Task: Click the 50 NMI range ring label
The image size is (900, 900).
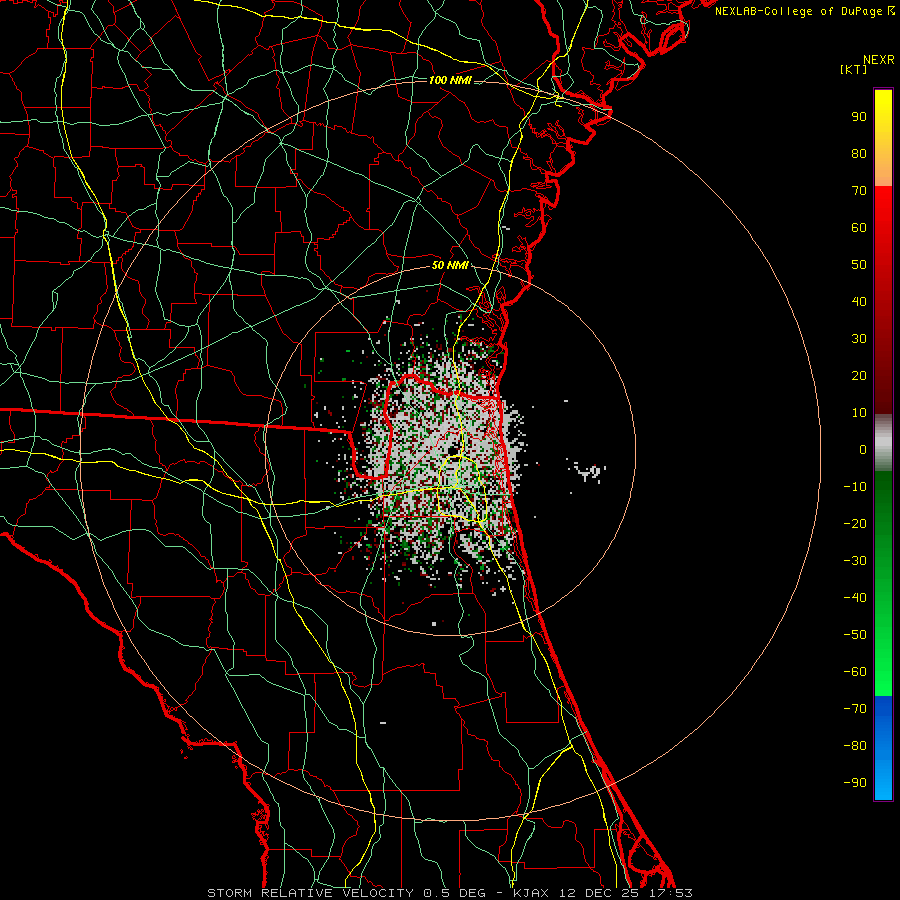Action: (450, 265)
